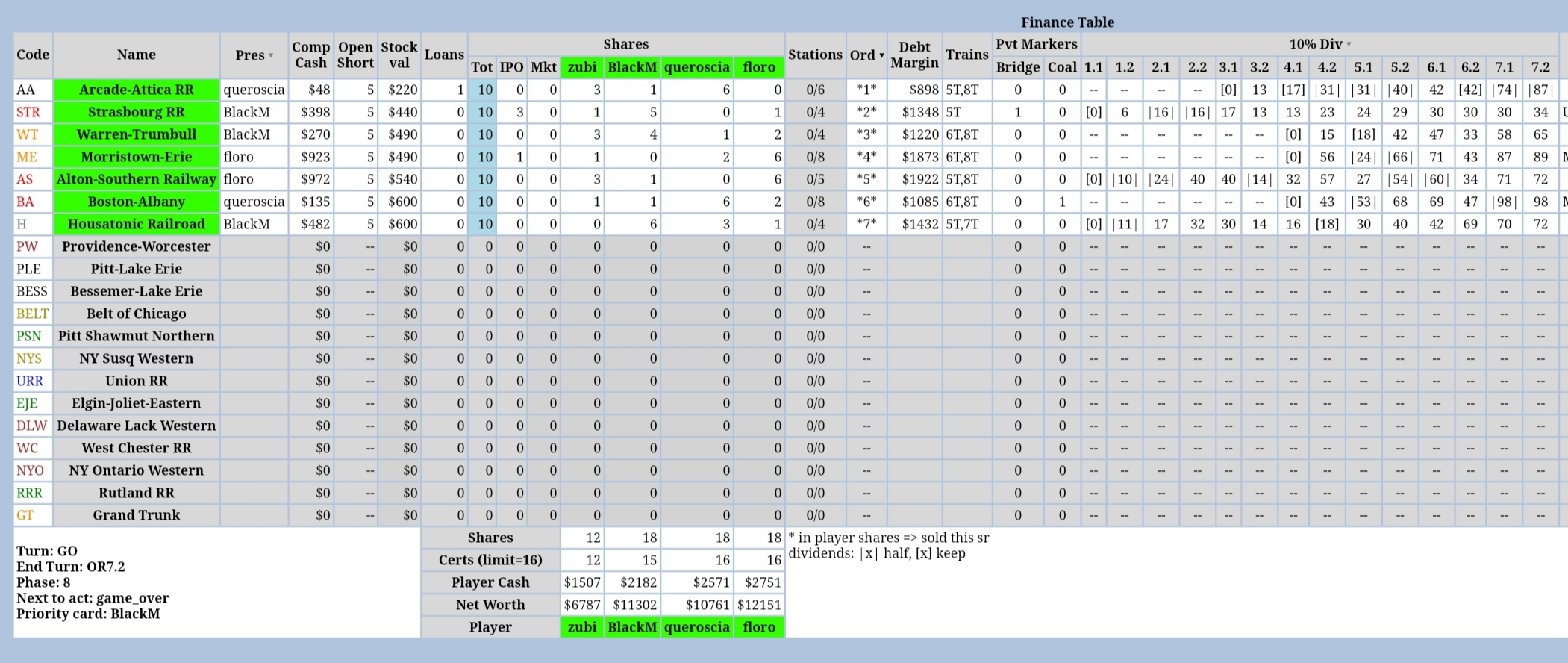Click floro's net worth $12151

(x=759, y=605)
